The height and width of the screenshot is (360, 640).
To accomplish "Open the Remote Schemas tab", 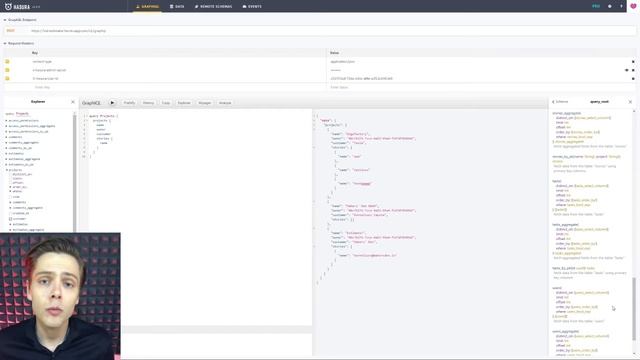I will tap(213, 7).
